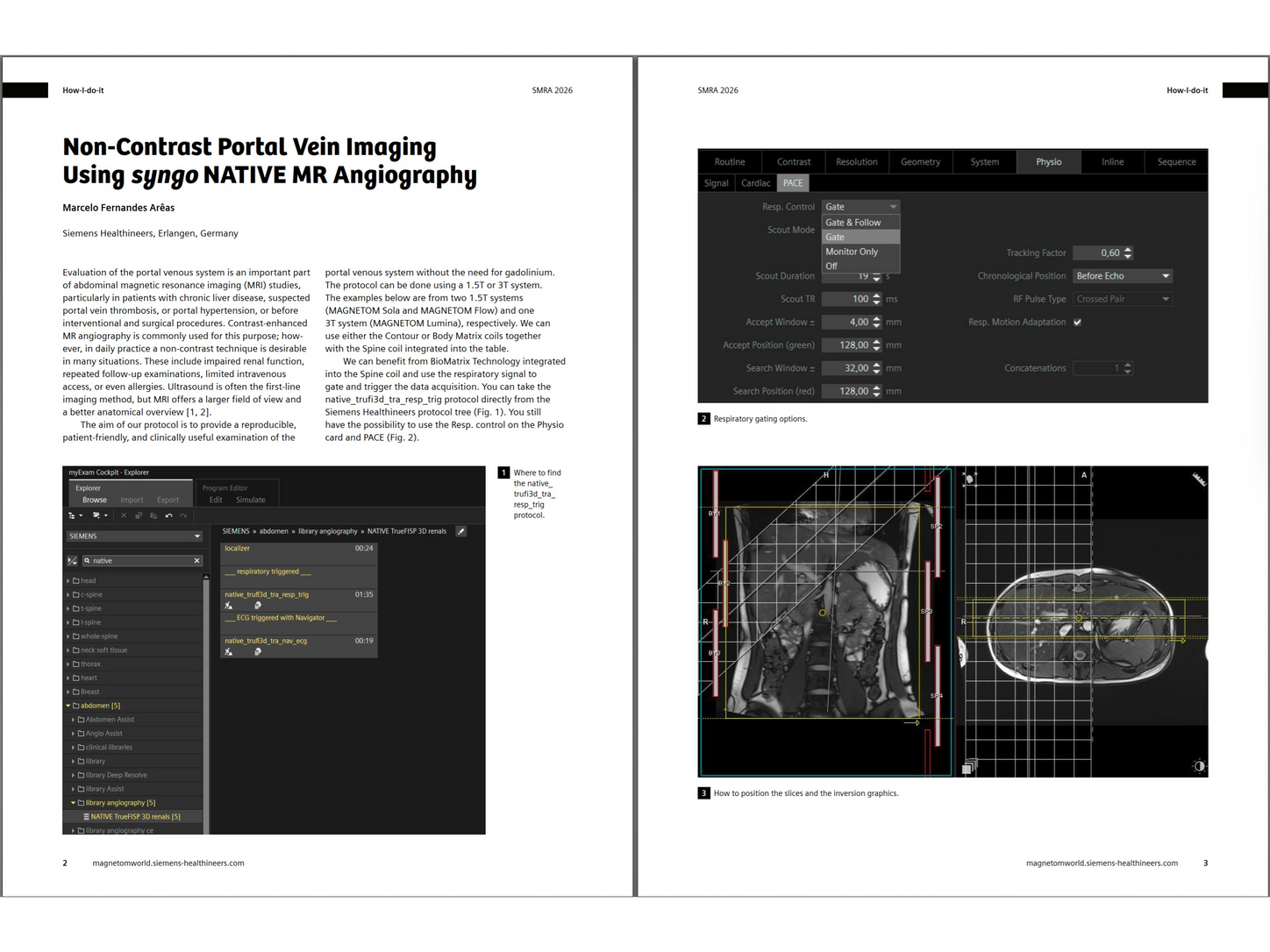Screen dimensions: 1270x952
Task: Expand the thorax folder in the tree
Action: 68,664
